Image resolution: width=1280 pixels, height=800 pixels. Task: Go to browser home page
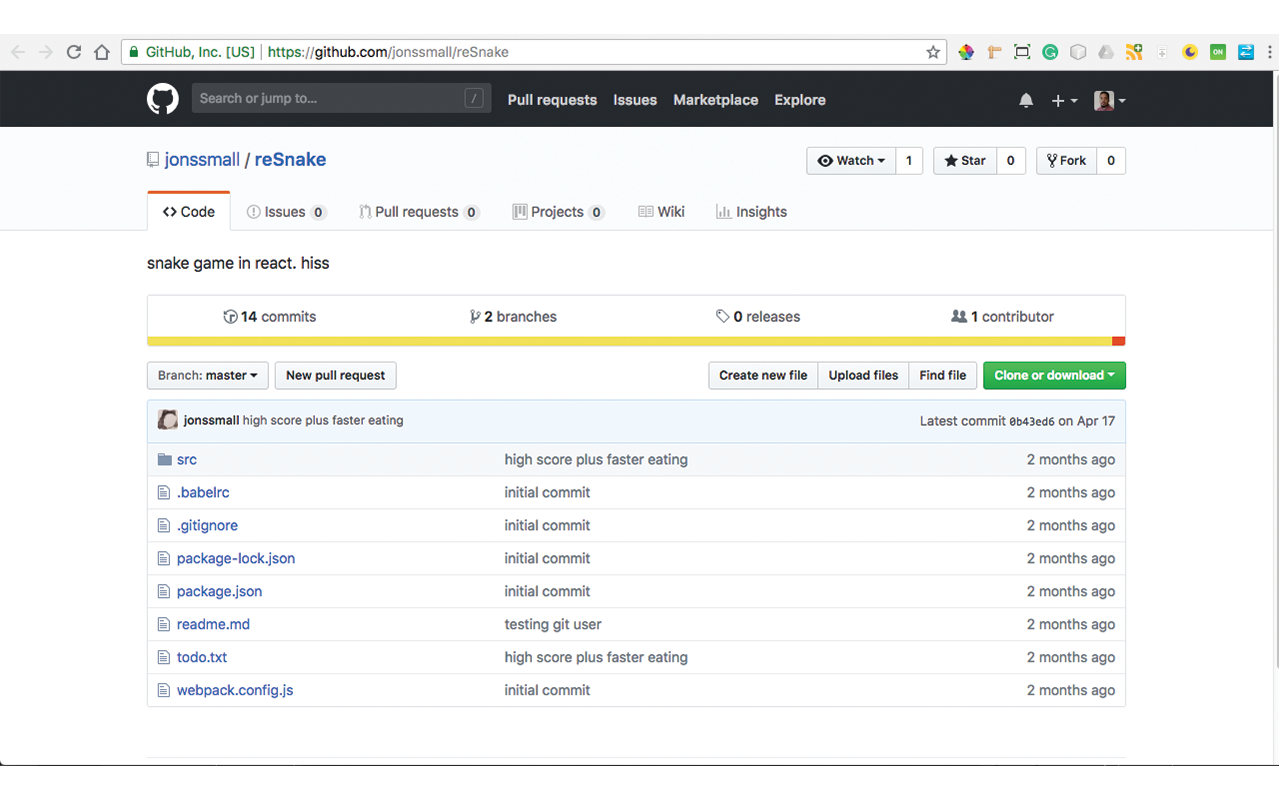102,52
